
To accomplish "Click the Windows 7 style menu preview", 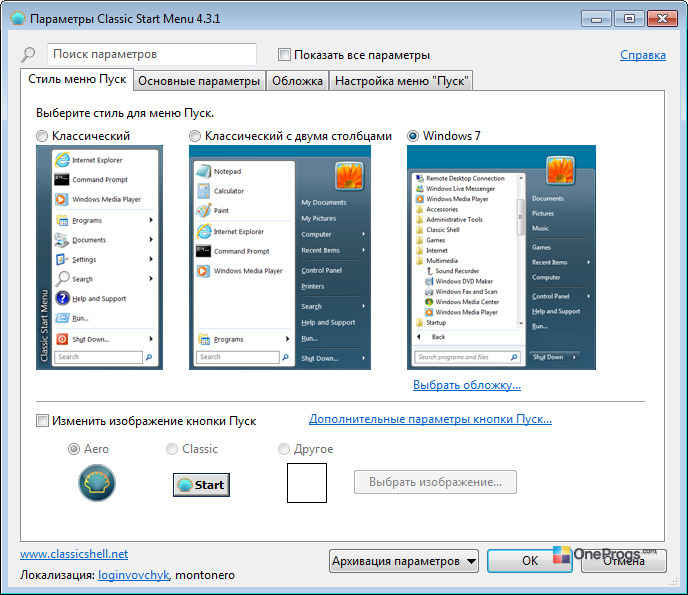I will [502, 258].
